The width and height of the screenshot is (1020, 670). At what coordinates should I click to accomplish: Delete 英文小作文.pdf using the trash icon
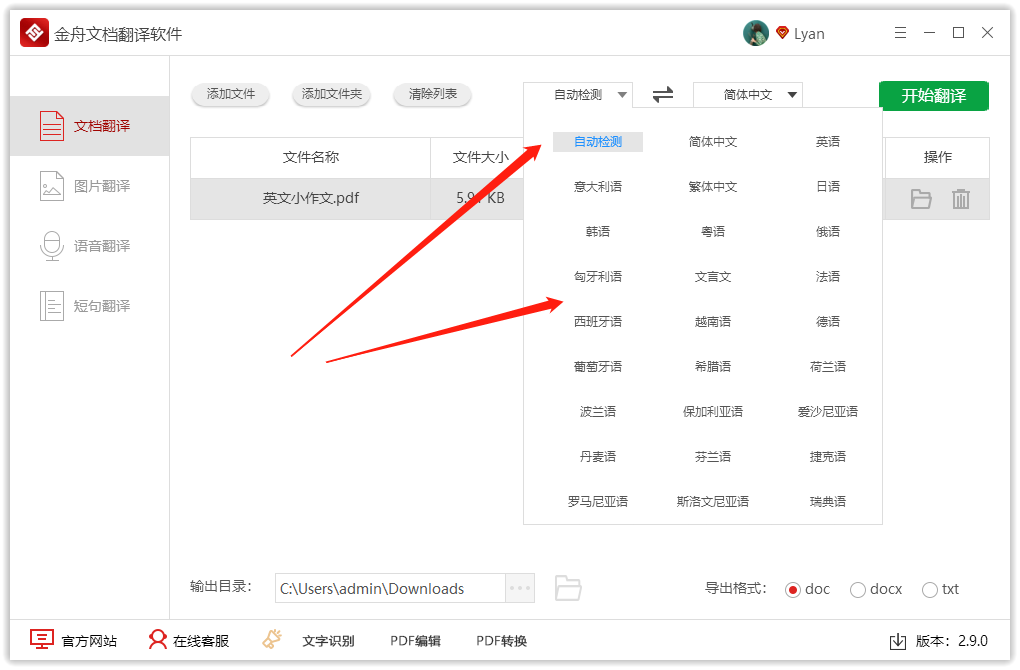tap(961, 199)
